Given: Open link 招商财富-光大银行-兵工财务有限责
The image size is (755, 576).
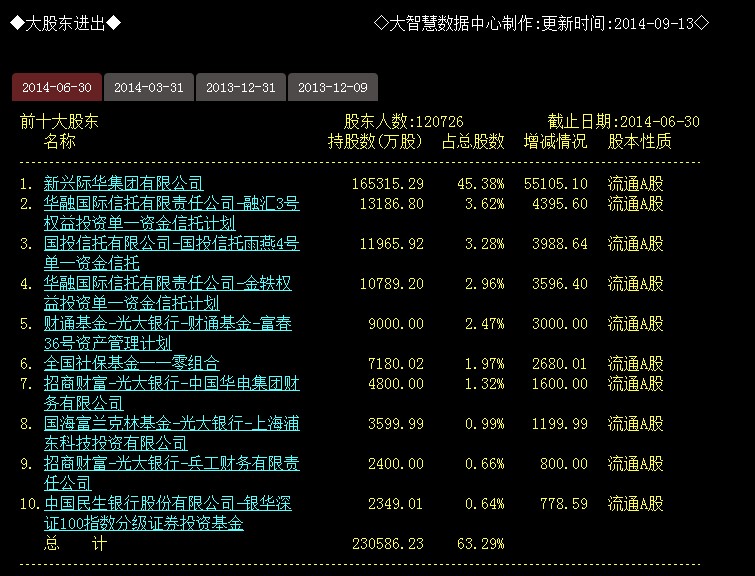Looking at the screenshot, I should tap(171, 463).
